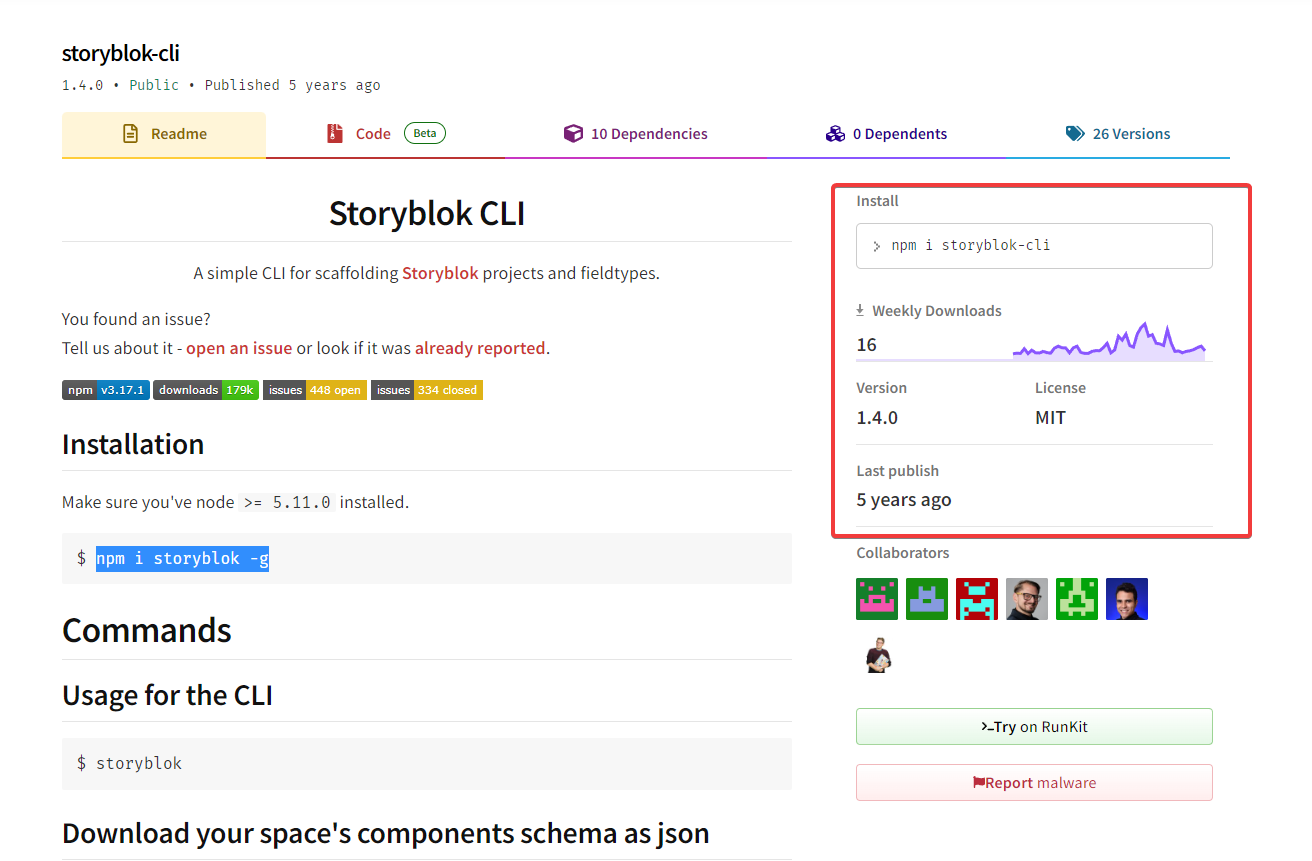
Task: Click the terminal icon inside Try on RunKit
Action: point(985,727)
